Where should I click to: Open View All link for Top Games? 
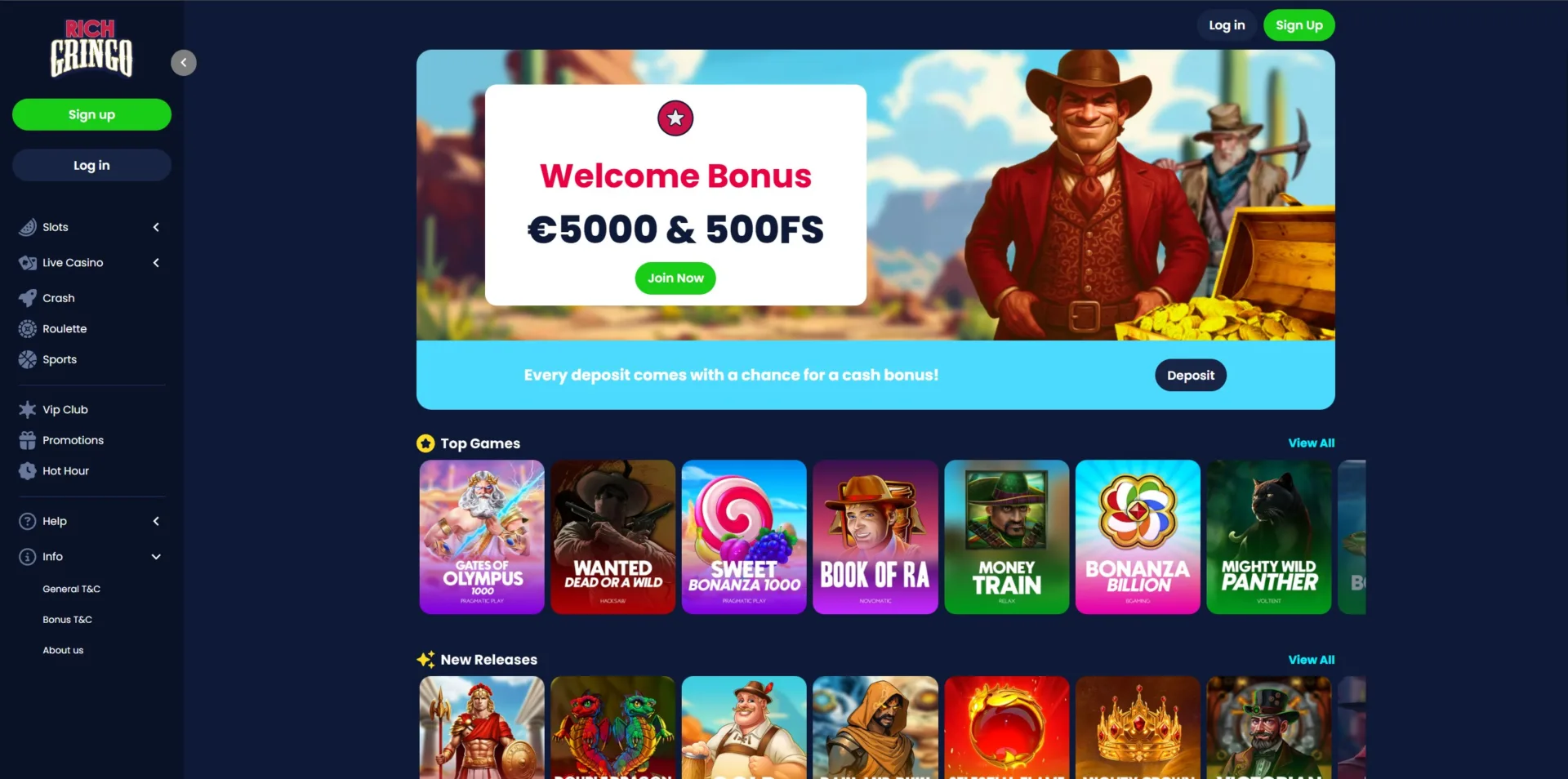click(1312, 443)
